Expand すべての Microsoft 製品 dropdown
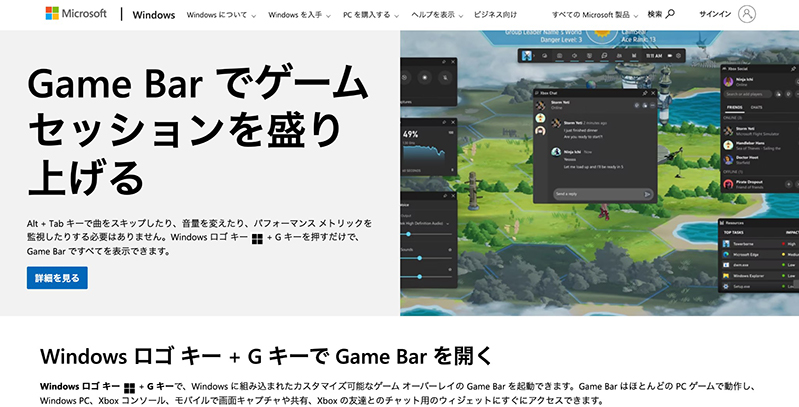The height and width of the screenshot is (407, 799). [595, 15]
